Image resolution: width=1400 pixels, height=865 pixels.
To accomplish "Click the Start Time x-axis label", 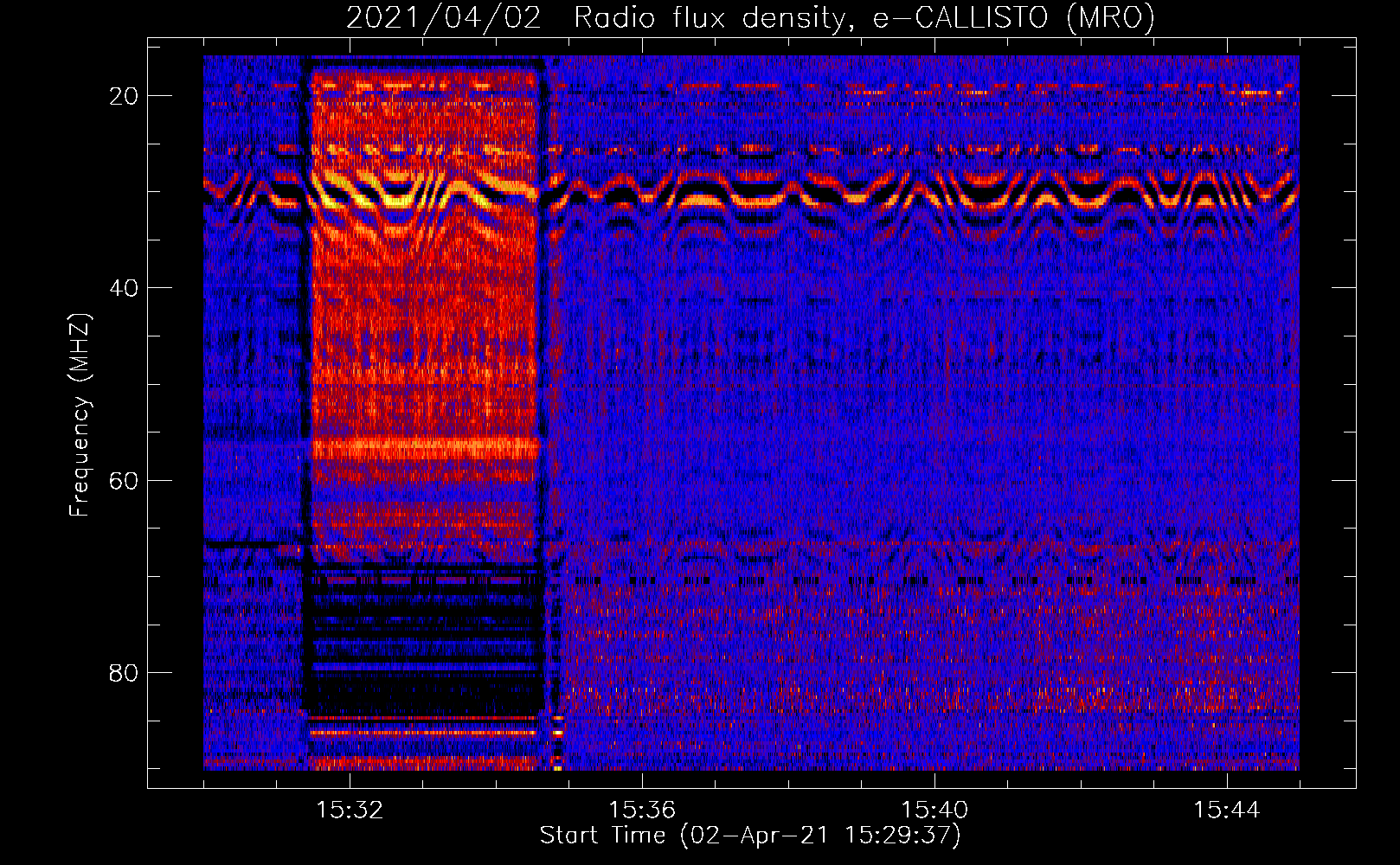I will coord(749,836).
